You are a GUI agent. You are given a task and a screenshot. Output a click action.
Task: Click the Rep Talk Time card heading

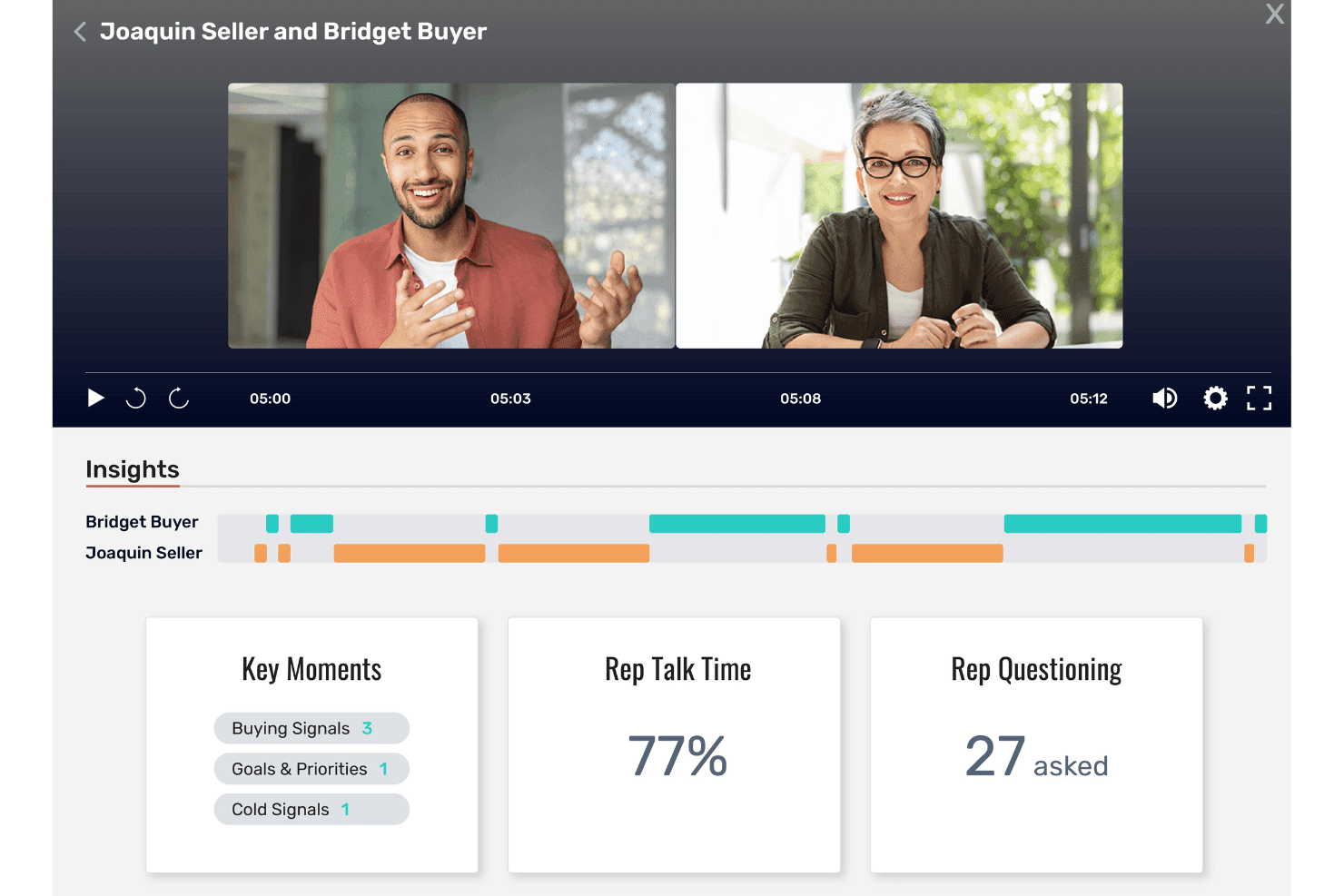tap(678, 670)
